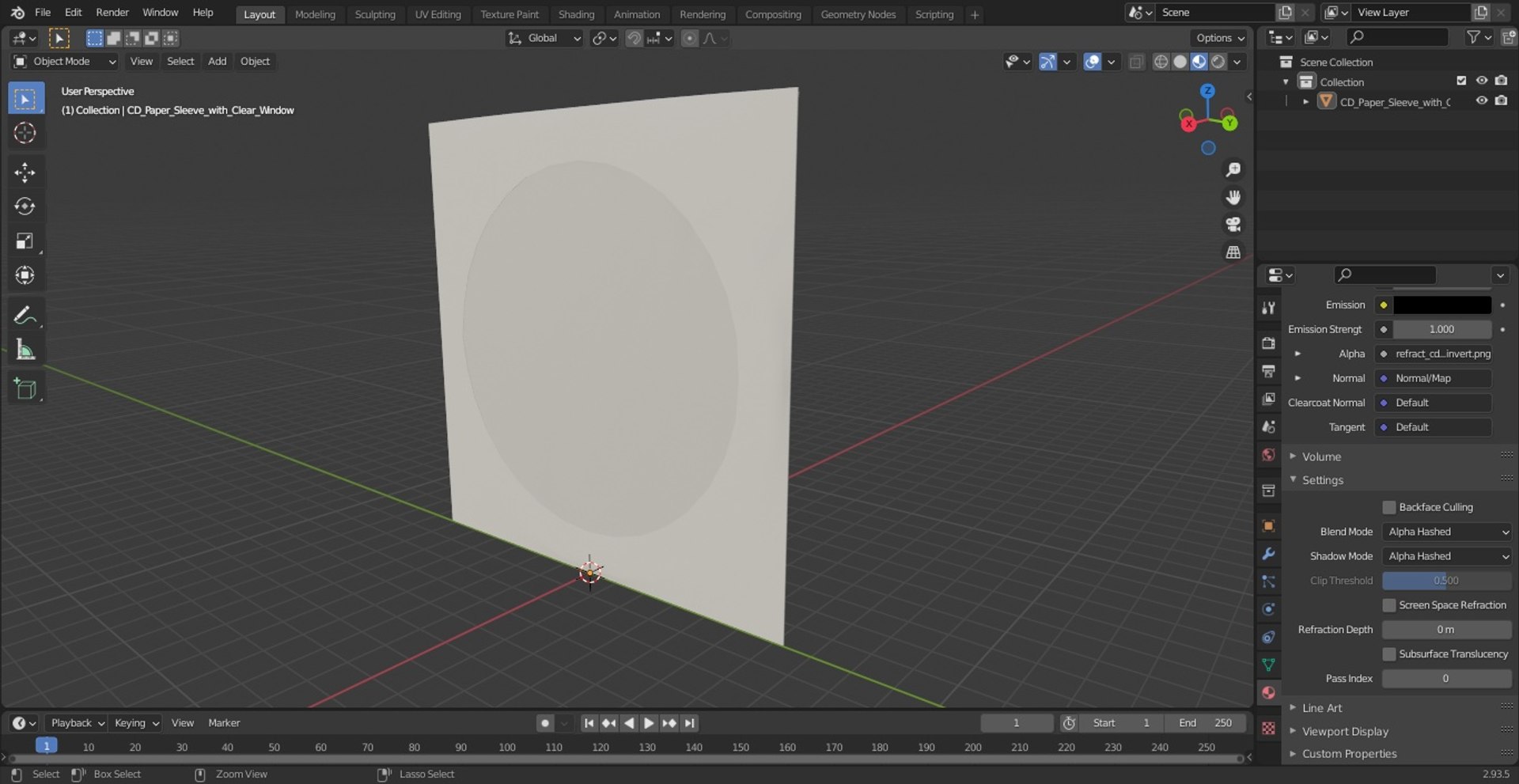The width and height of the screenshot is (1519, 784).
Task: Open the Material properties tab
Action: pos(1268,692)
